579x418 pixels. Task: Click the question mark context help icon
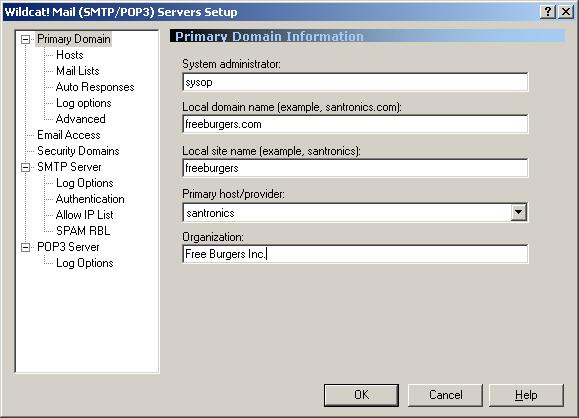(548, 12)
